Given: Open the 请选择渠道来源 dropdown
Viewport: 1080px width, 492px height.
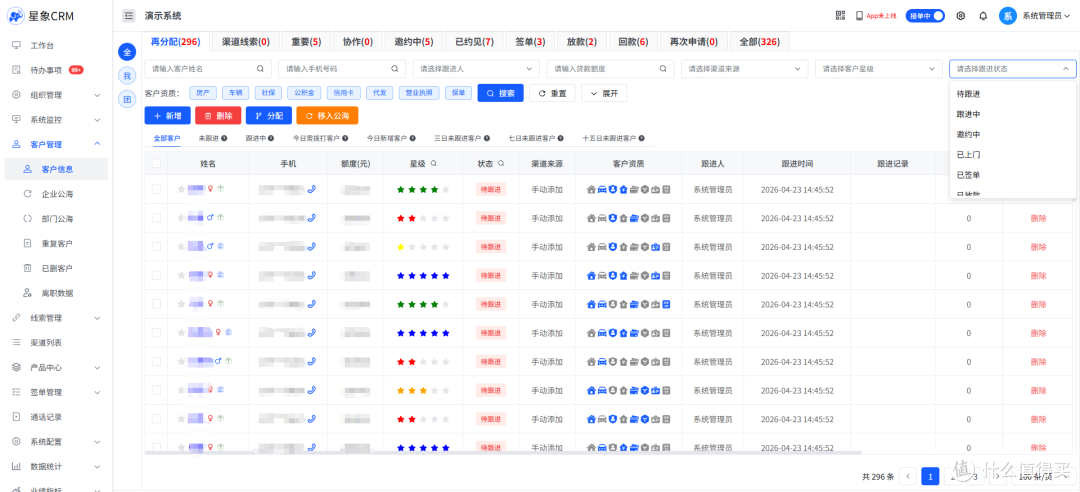Looking at the screenshot, I should coord(745,69).
